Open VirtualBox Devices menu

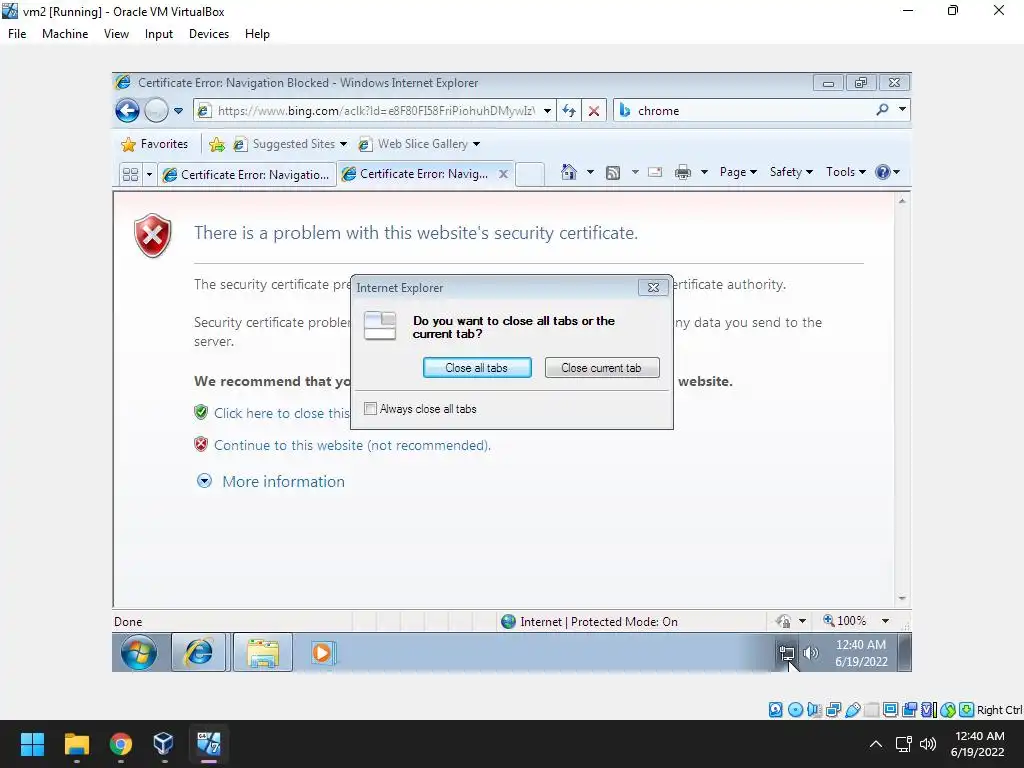click(209, 34)
